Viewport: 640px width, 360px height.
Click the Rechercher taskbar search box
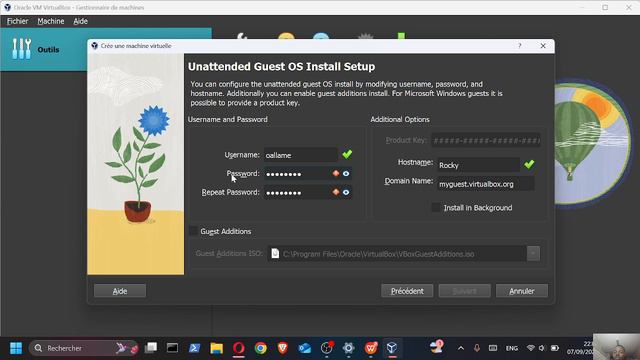click(84, 348)
